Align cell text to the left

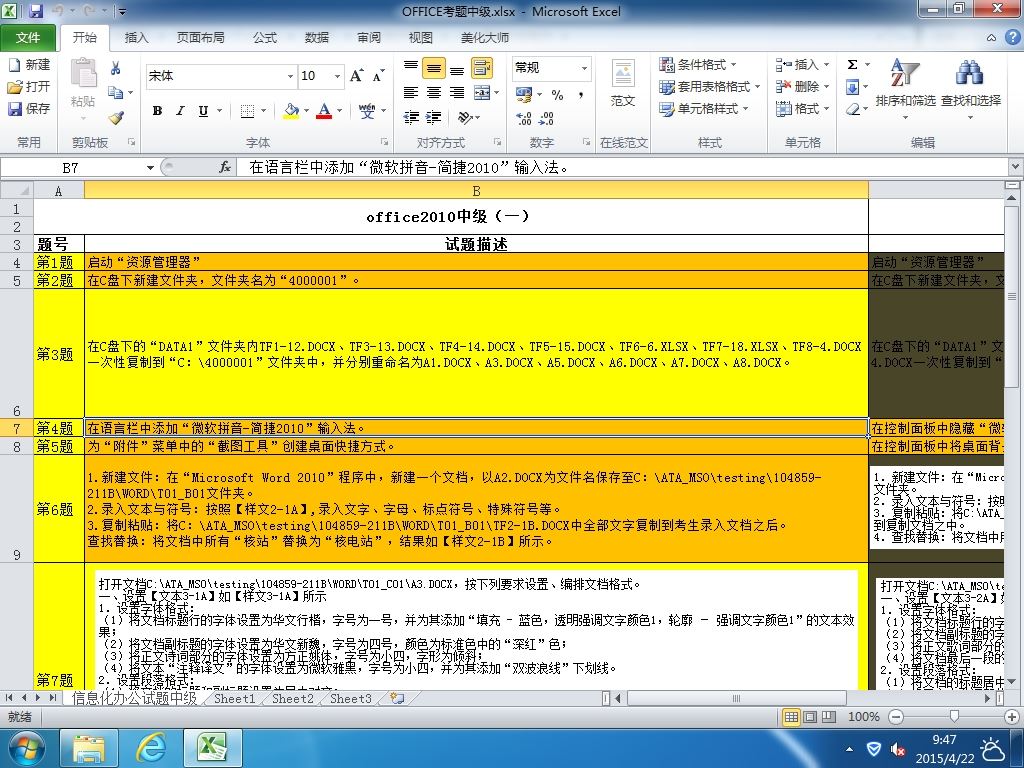tap(411, 93)
